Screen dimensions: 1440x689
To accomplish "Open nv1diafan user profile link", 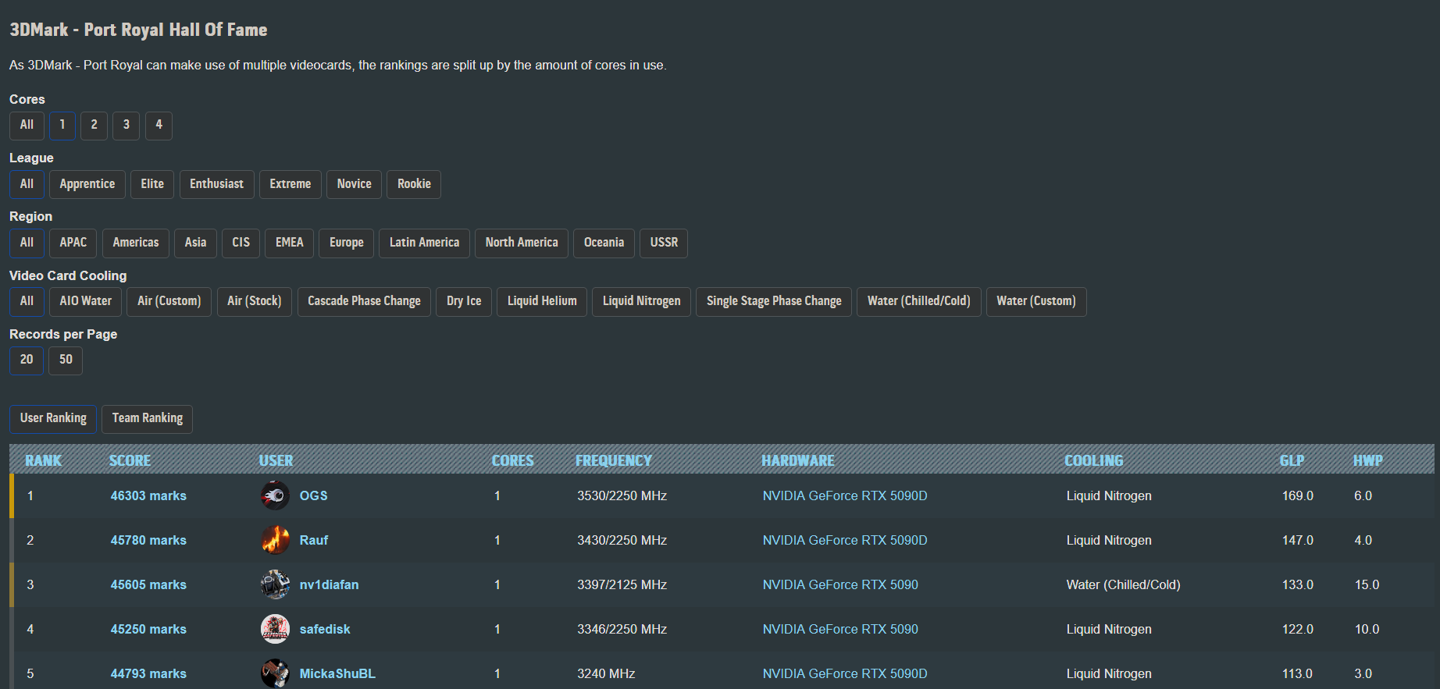I will point(329,585).
